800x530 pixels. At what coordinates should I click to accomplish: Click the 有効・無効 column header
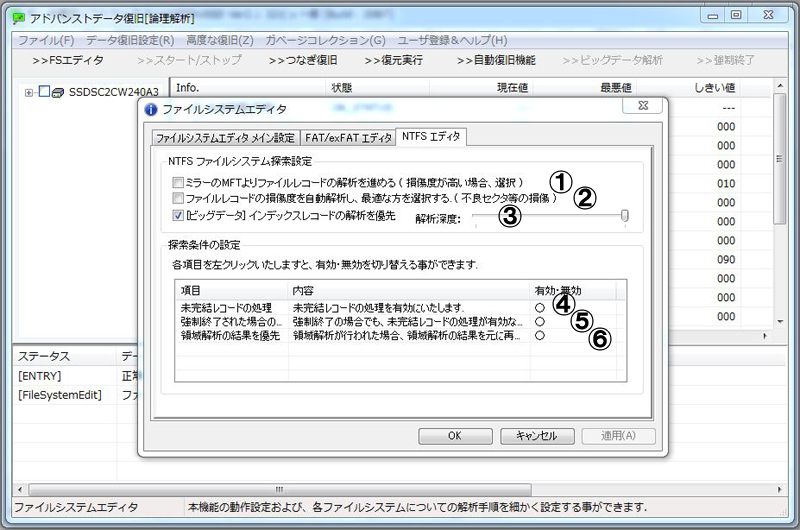point(573,291)
